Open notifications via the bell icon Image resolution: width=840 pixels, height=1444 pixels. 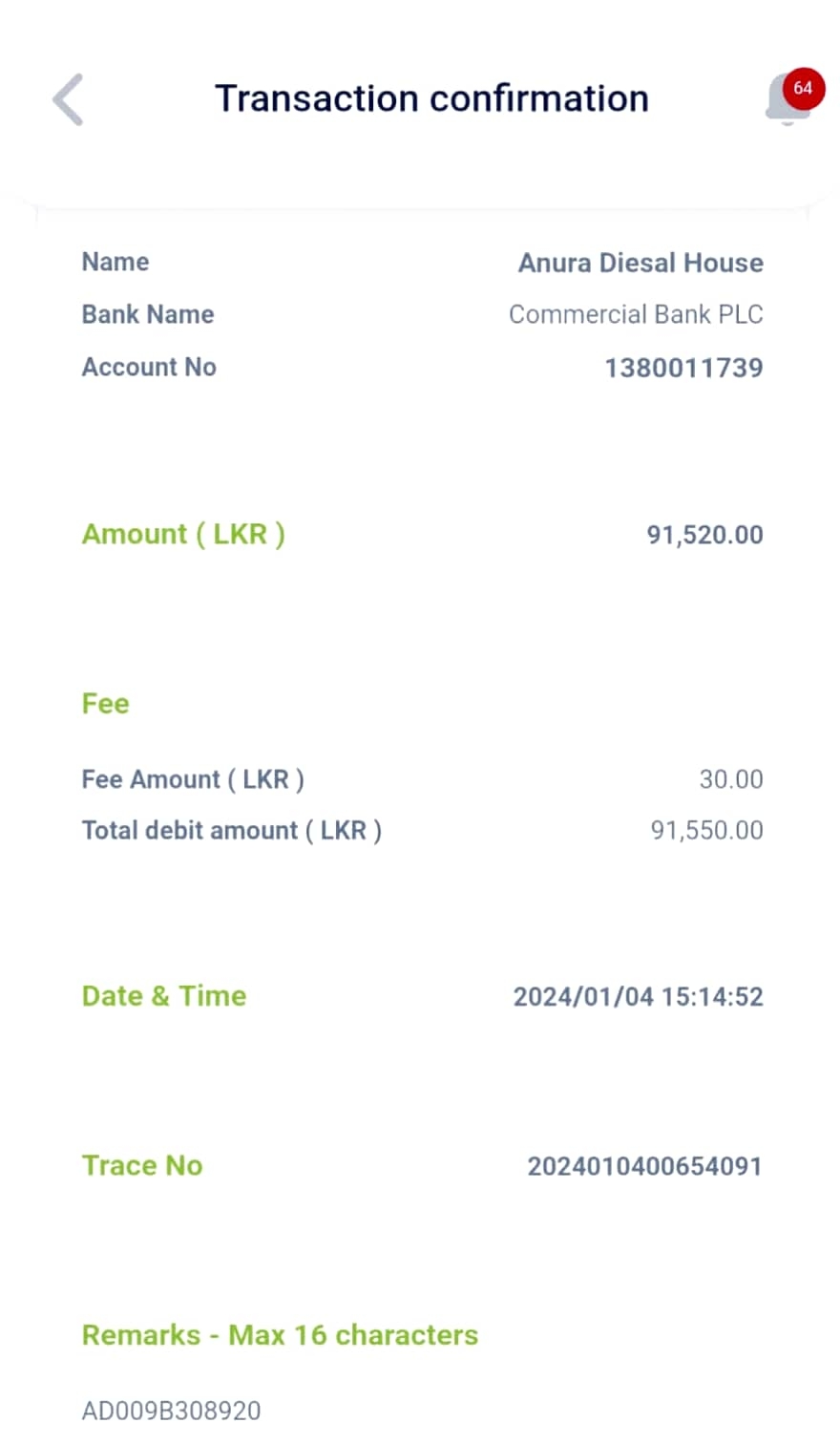(x=786, y=103)
